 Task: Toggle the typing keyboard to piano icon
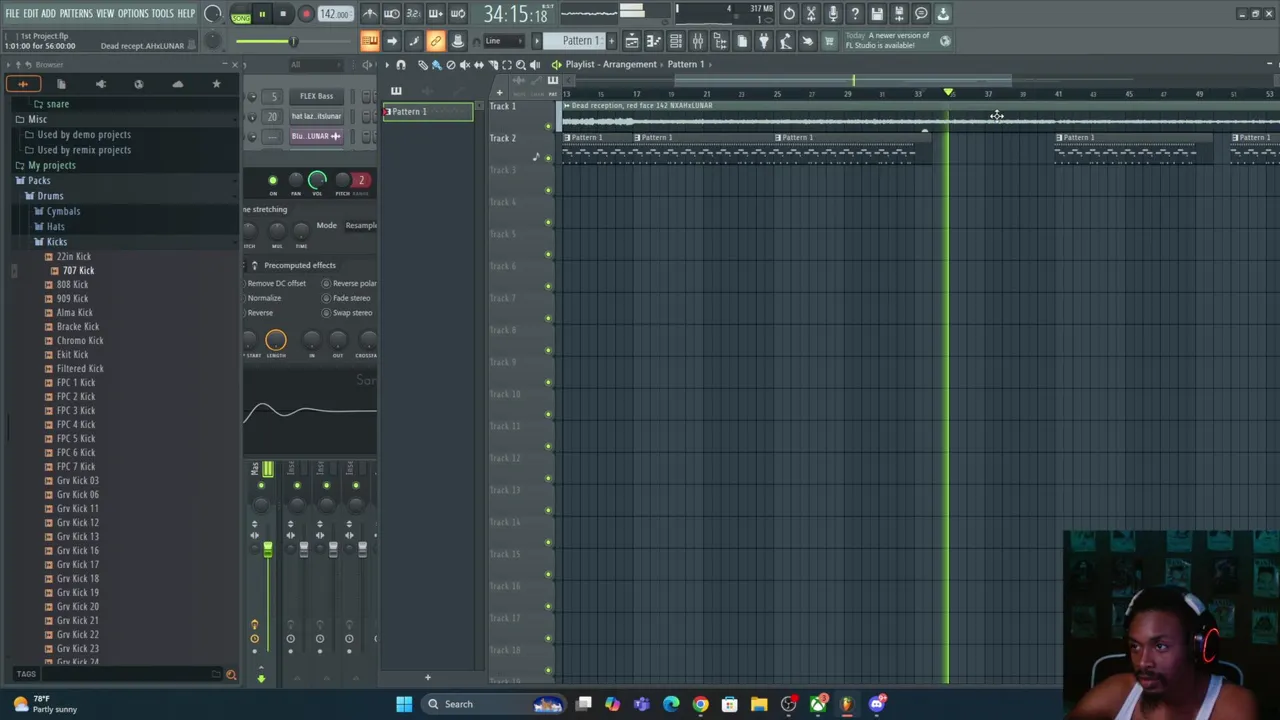point(370,41)
